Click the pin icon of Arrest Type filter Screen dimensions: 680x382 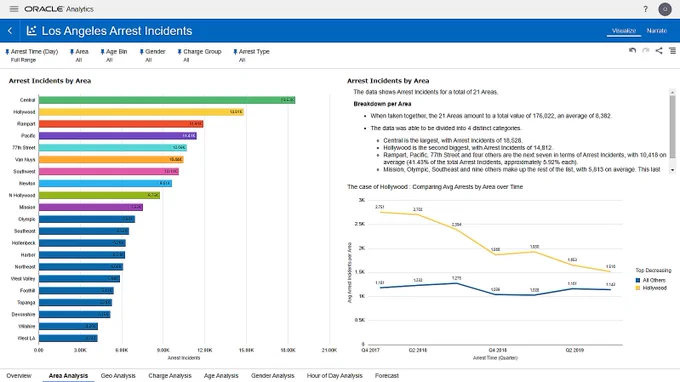[x=235, y=52]
